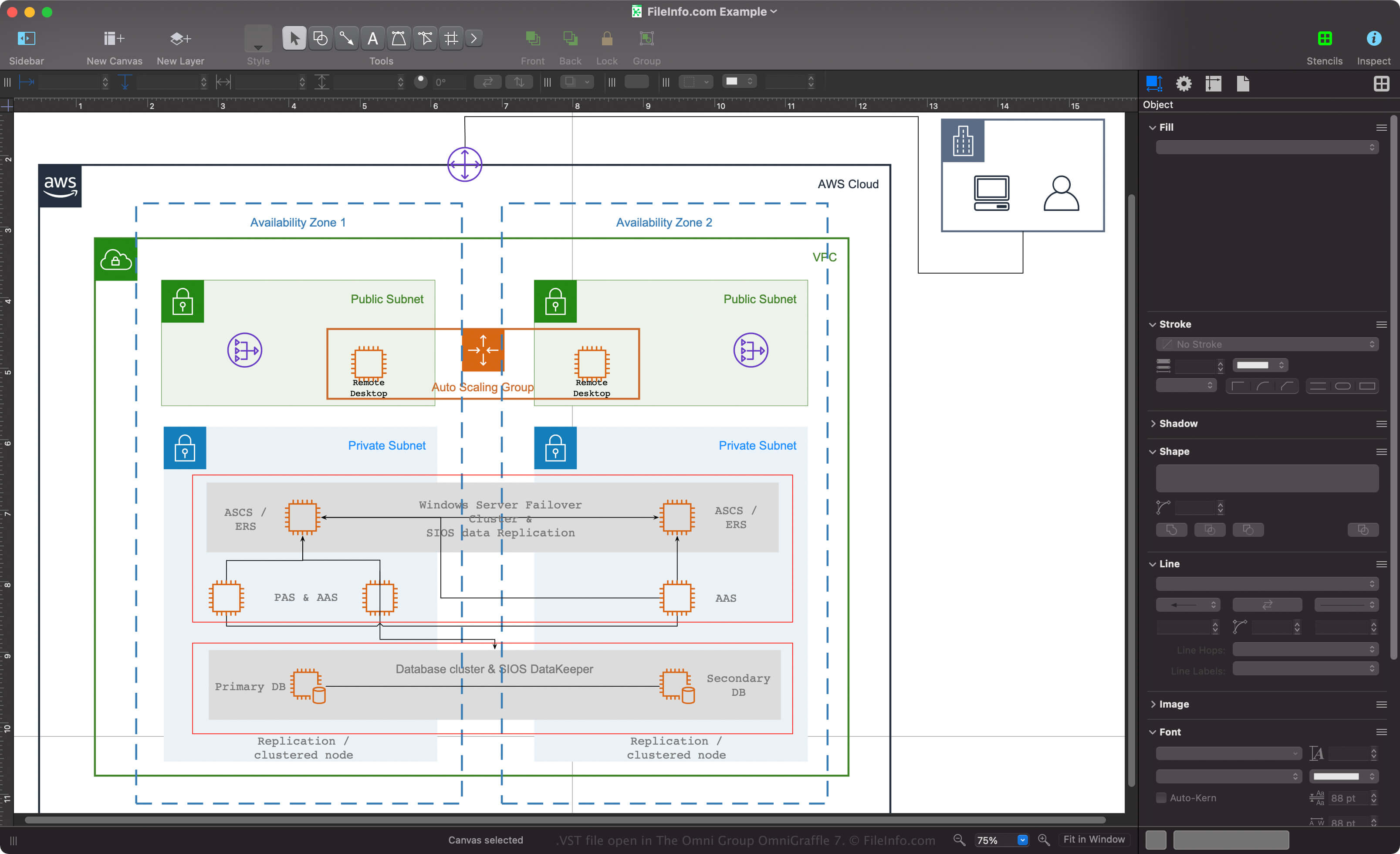Open the Canvas inspector tab
The image size is (1400, 854).
point(1213,84)
